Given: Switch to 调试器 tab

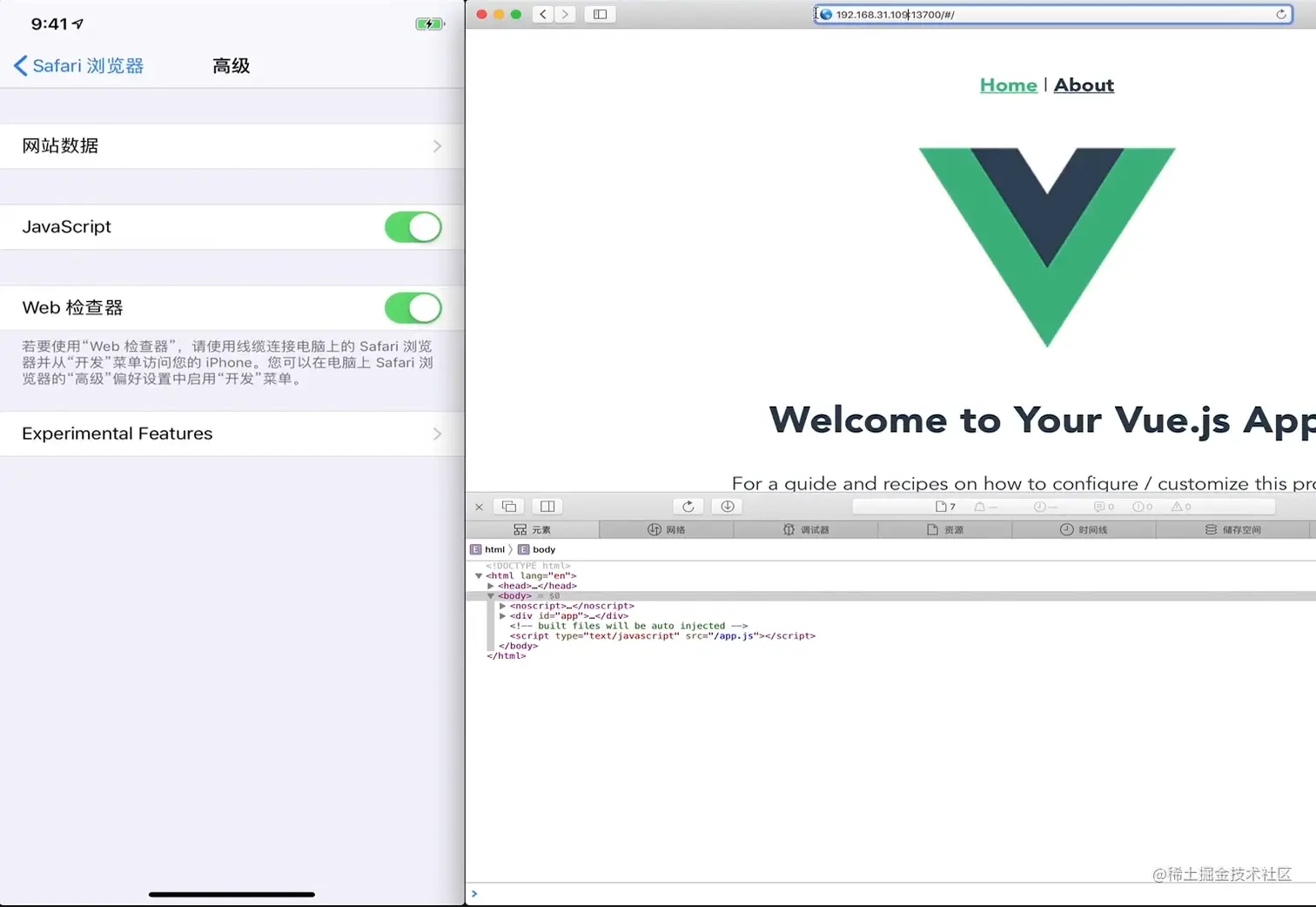Looking at the screenshot, I should pyautogui.click(x=806, y=529).
